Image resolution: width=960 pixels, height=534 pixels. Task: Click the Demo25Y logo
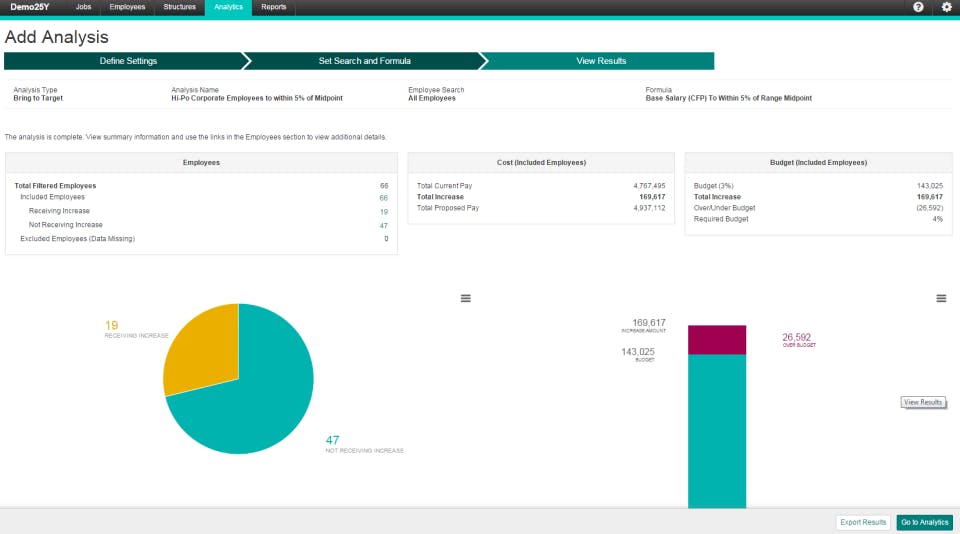pyautogui.click(x=29, y=7)
